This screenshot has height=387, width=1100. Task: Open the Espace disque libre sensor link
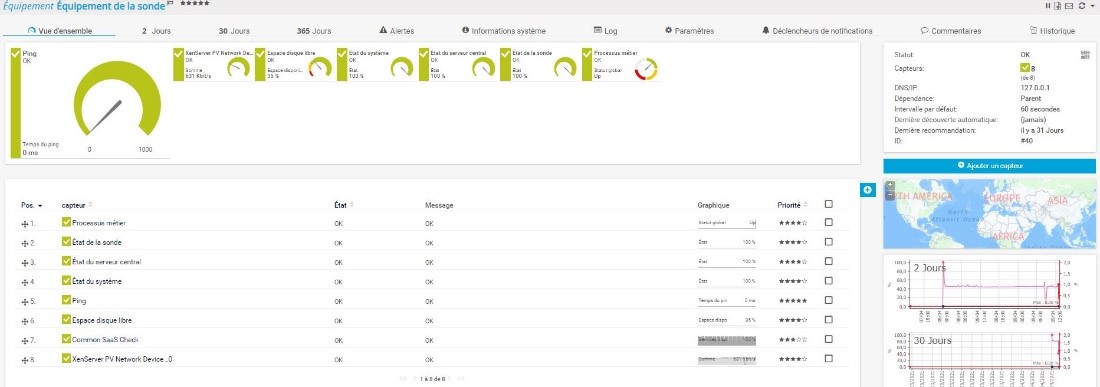click(x=102, y=320)
